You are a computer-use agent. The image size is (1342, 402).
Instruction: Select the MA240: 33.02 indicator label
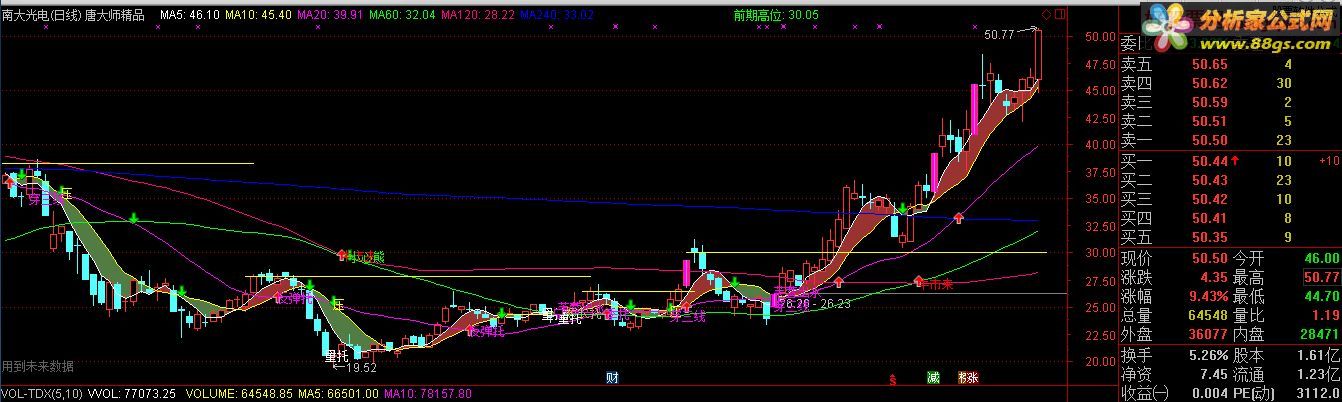click(557, 16)
